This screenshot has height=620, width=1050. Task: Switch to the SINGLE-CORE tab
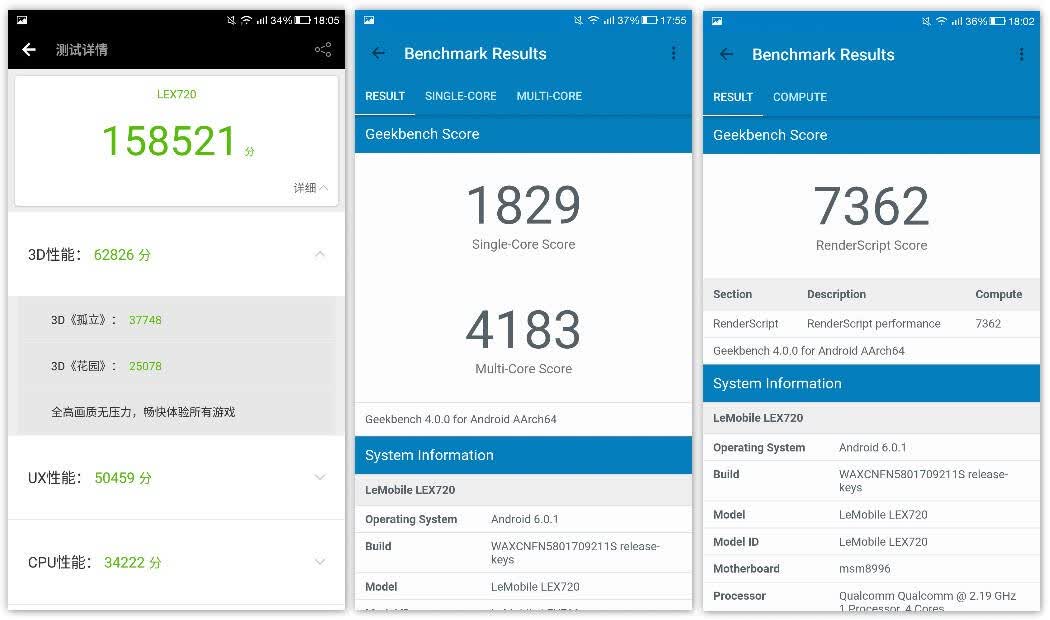461,96
